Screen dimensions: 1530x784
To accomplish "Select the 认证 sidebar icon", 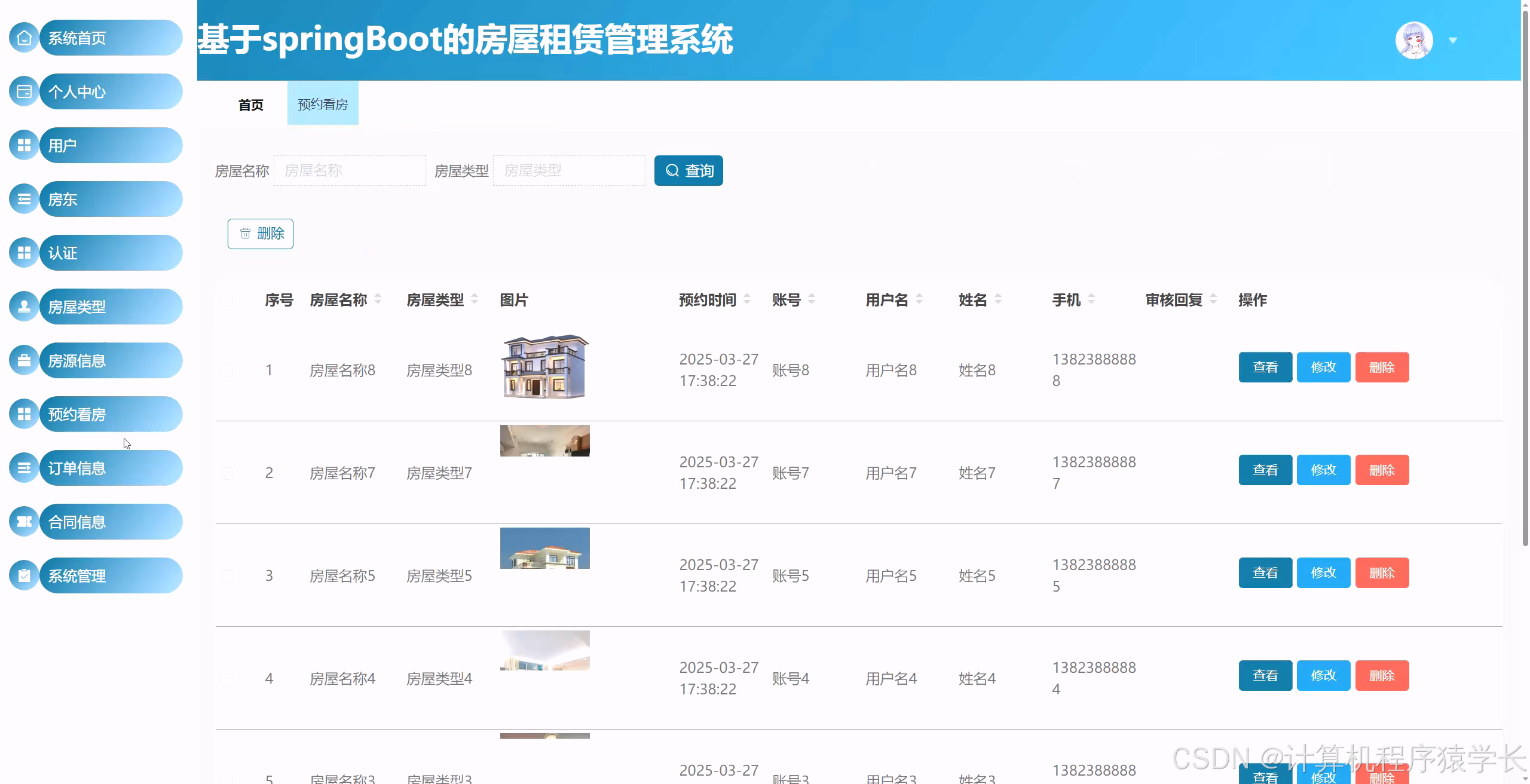I will [24, 252].
